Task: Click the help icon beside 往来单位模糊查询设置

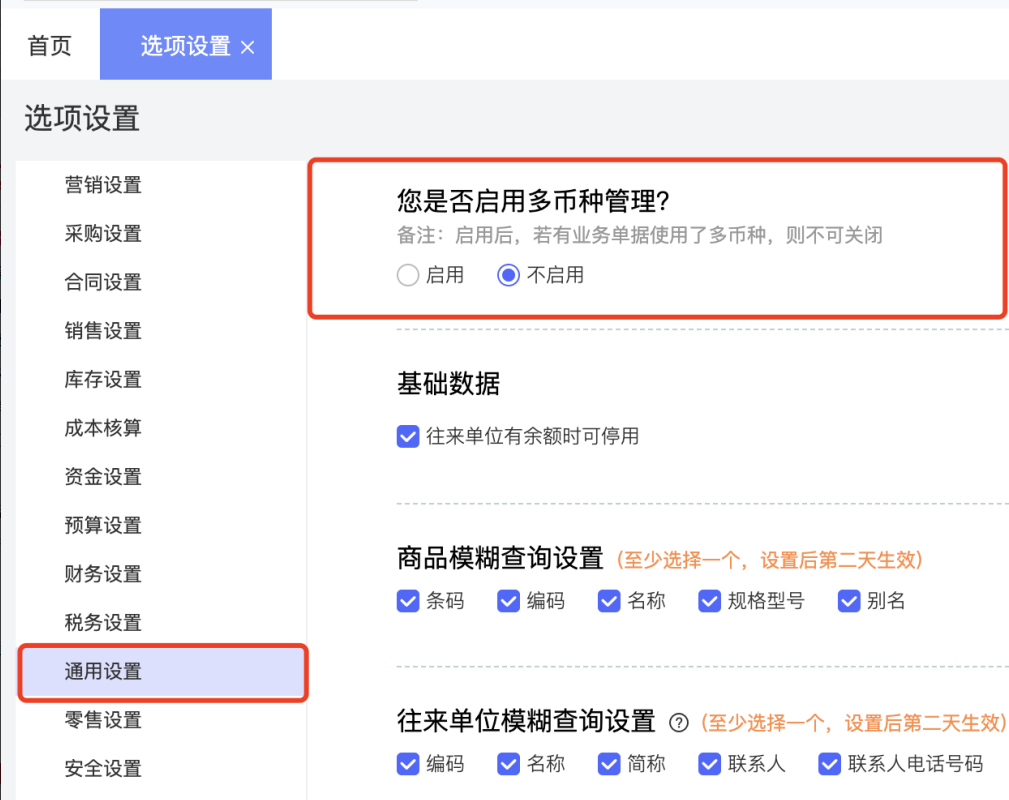Action: 680,722
